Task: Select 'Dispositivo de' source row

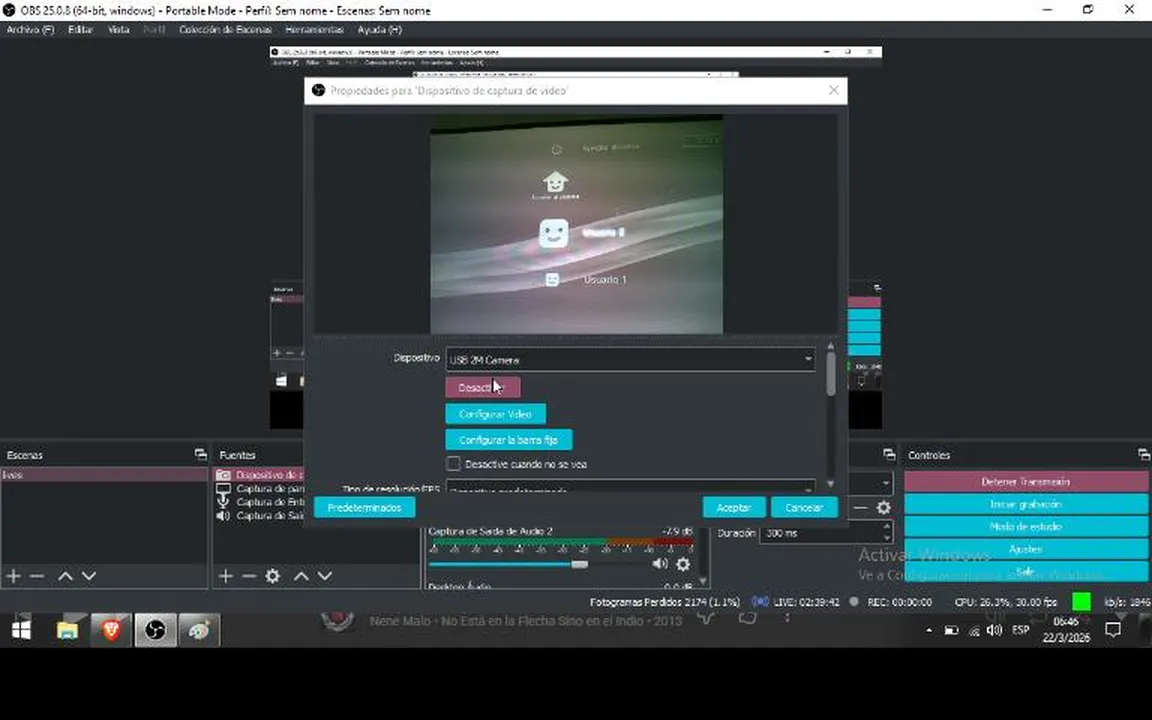Action: coord(261,475)
